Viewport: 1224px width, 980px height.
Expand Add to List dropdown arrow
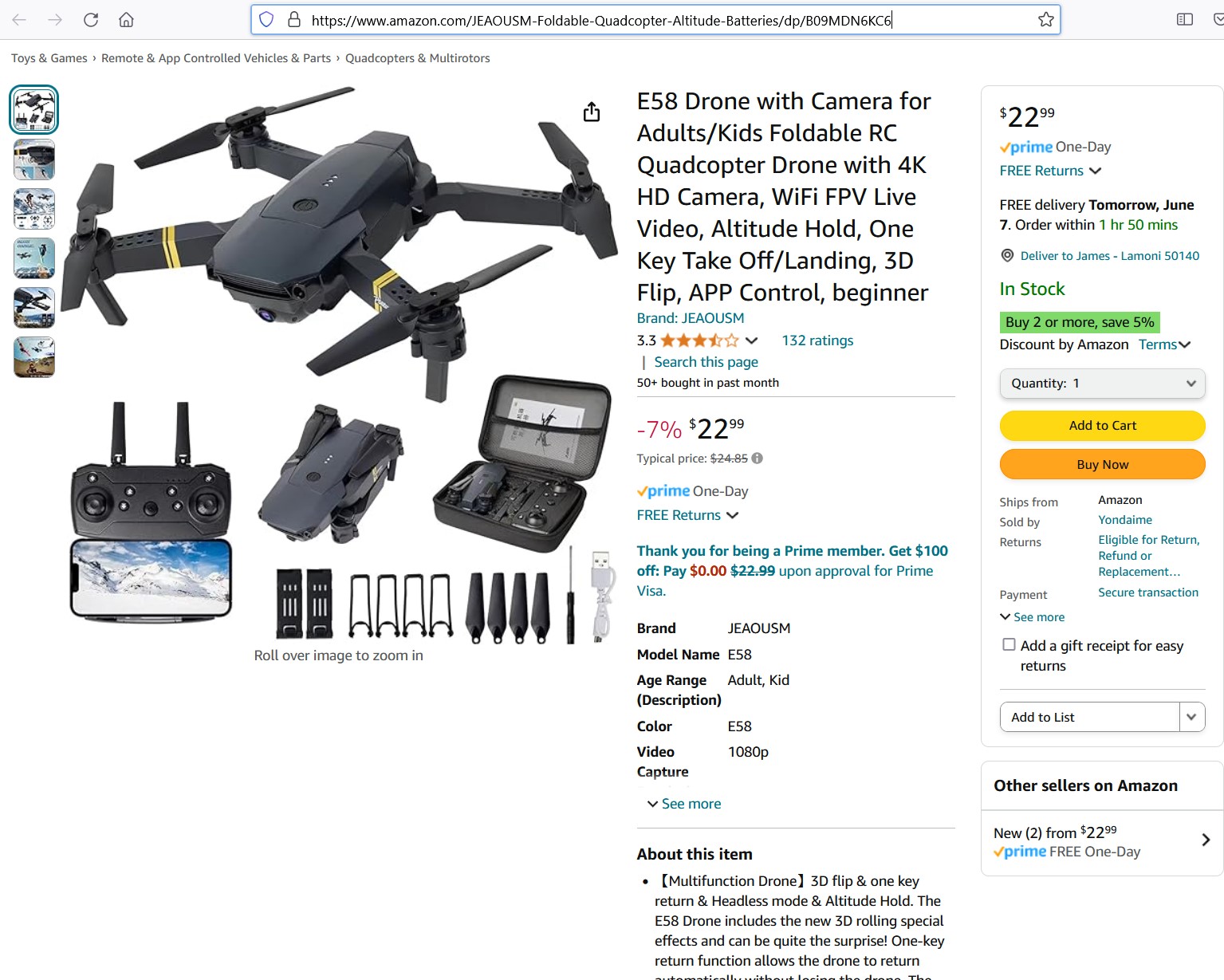pyautogui.click(x=1192, y=717)
